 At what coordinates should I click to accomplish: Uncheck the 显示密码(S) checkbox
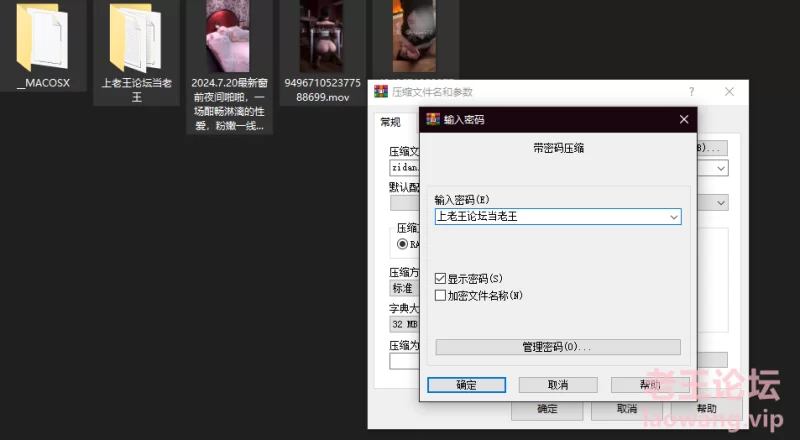pos(441,278)
